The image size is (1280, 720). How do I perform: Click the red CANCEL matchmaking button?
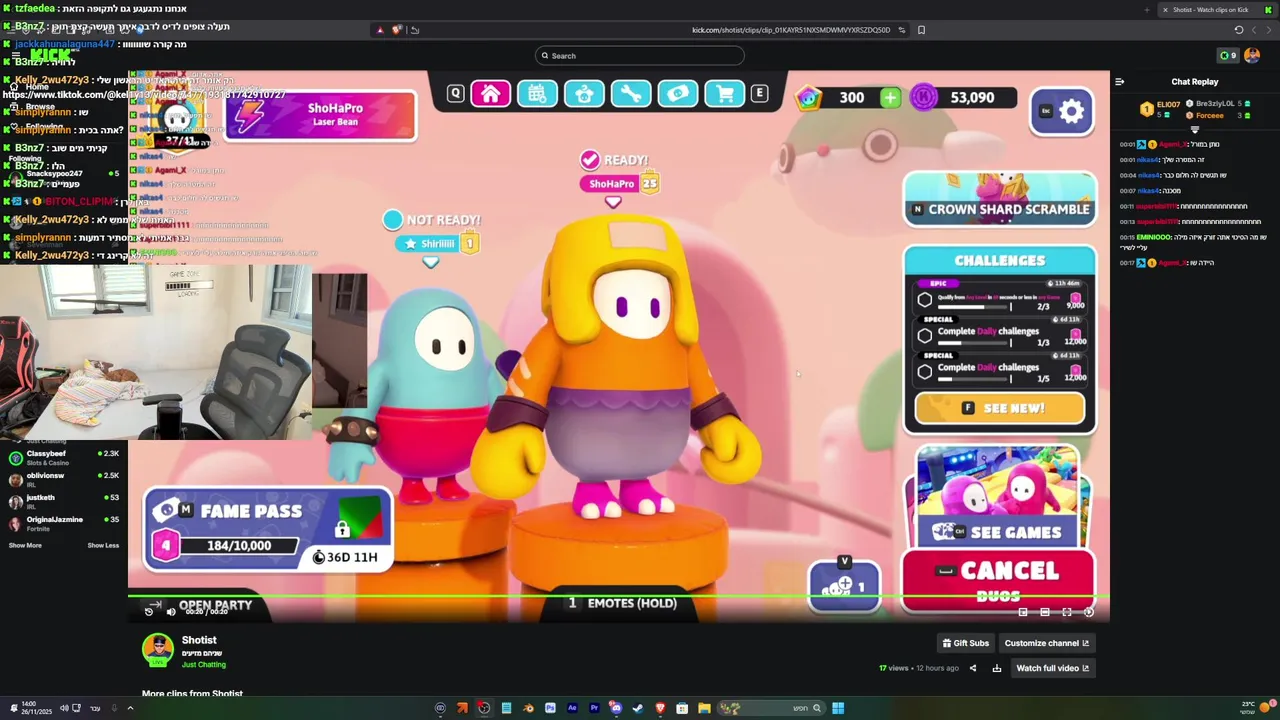998,580
